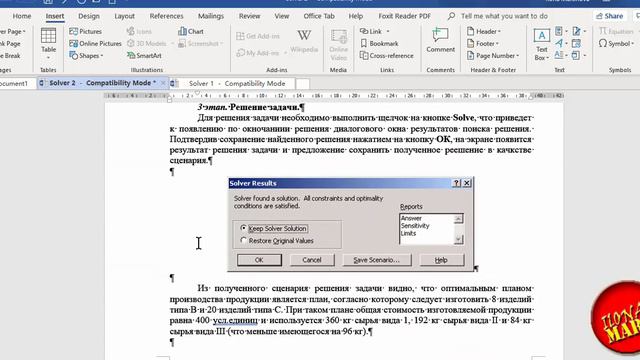Open the Office Tab ribbon tab
Image resolution: width=640 pixels, height=360 pixels.
click(319, 16)
